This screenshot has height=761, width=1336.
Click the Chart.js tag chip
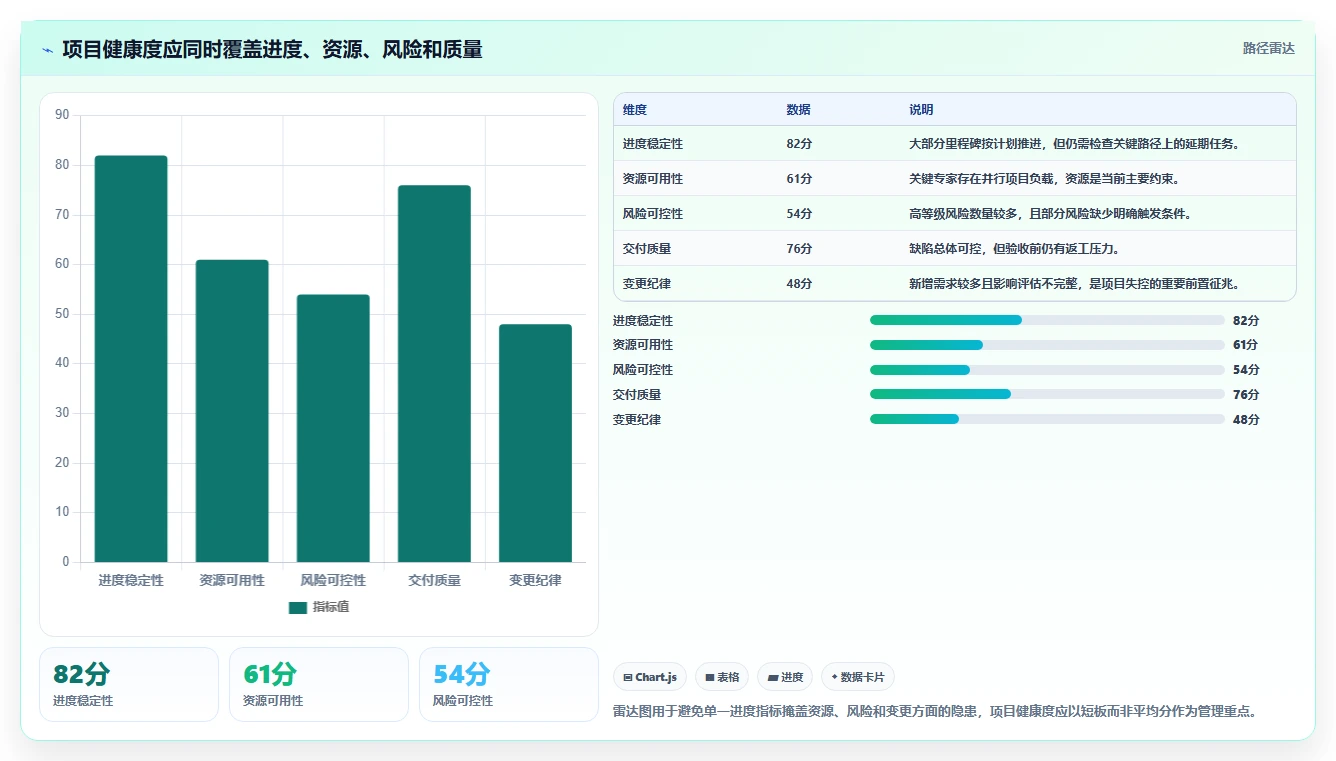(650, 677)
